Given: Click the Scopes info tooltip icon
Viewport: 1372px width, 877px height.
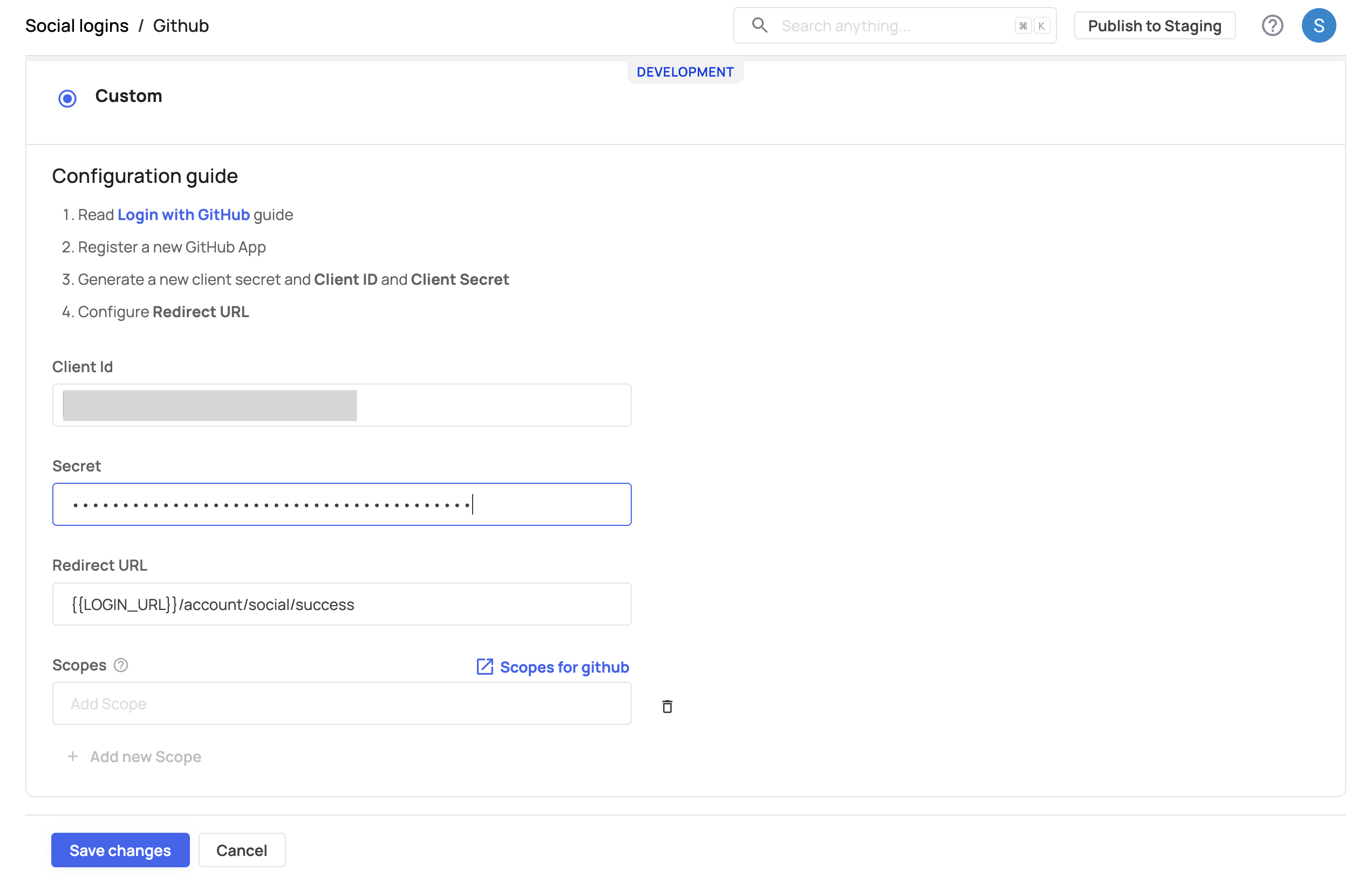Looking at the screenshot, I should pyautogui.click(x=121, y=665).
